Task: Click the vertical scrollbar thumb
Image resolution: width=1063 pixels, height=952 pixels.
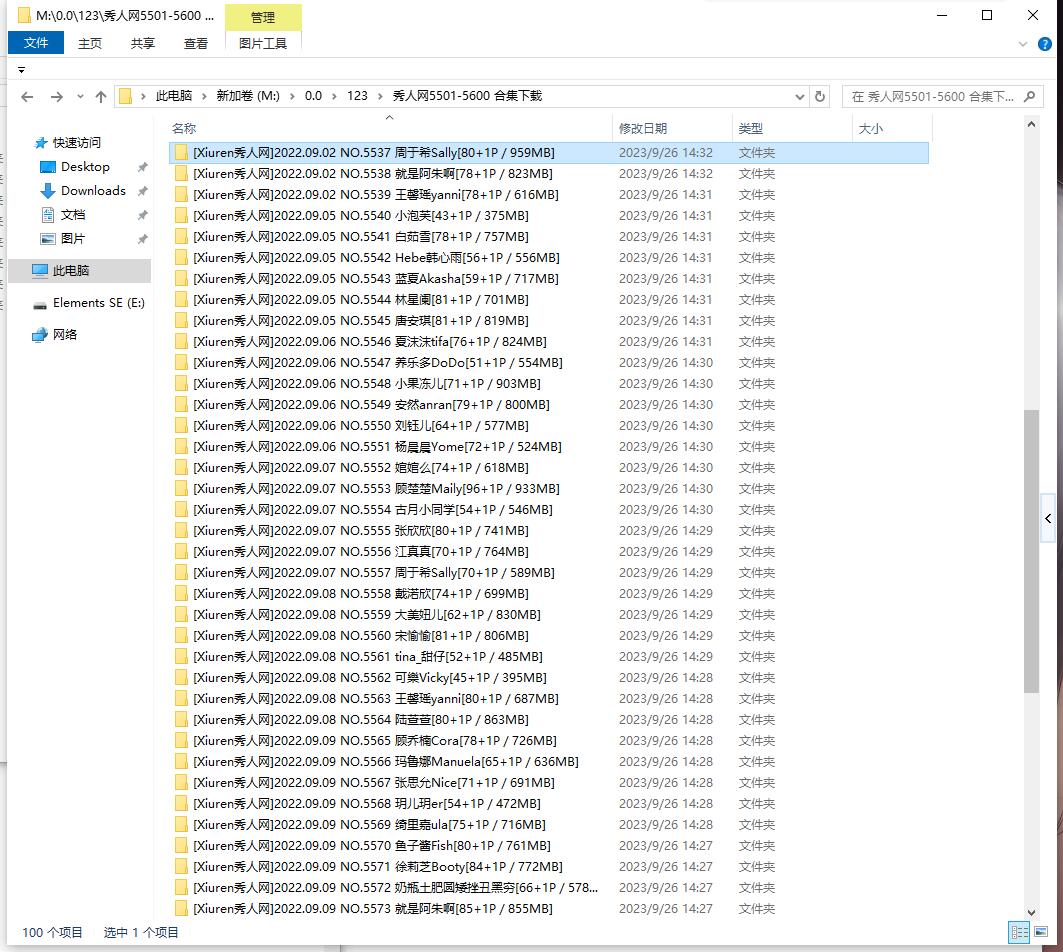Action: [x=1031, y=550]
